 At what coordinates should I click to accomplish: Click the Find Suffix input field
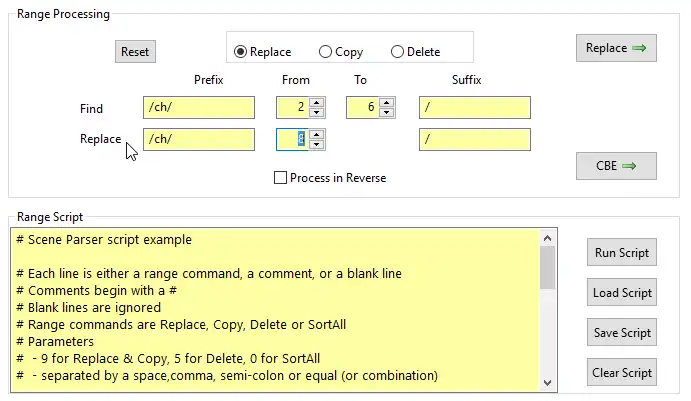[474, 108]
